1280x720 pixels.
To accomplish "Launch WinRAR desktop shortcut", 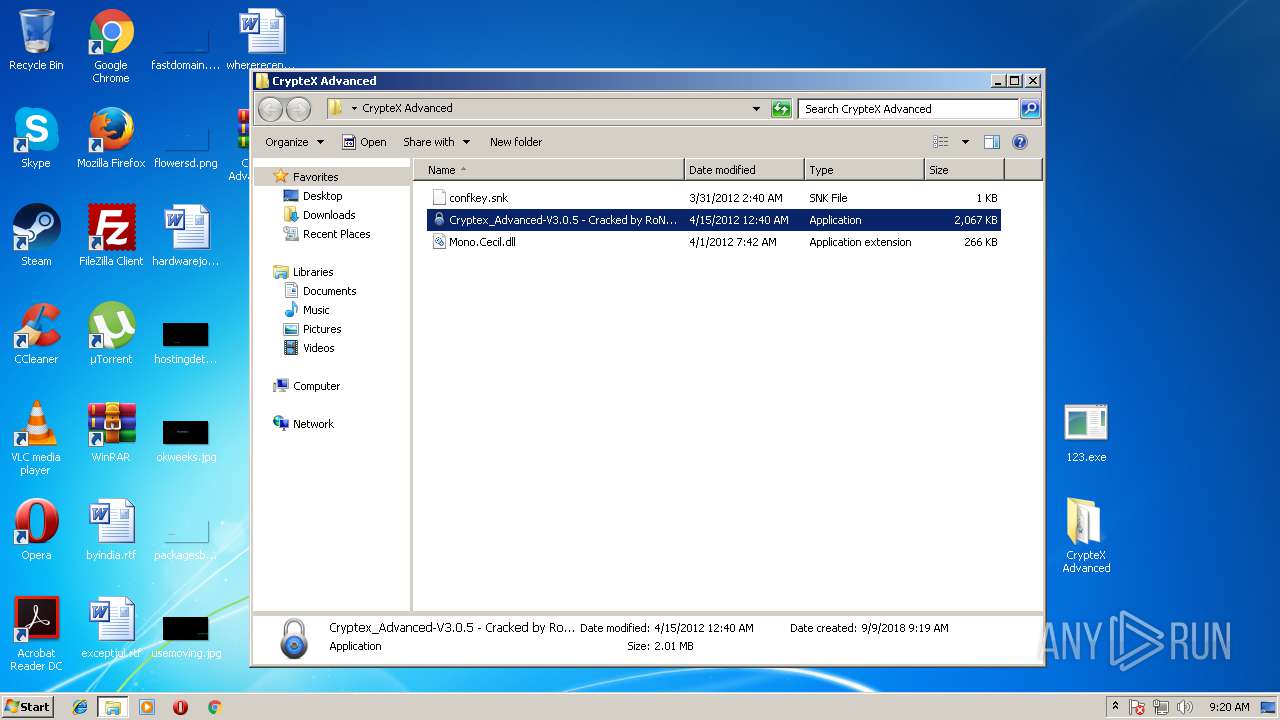I will [x=111, y=432].
